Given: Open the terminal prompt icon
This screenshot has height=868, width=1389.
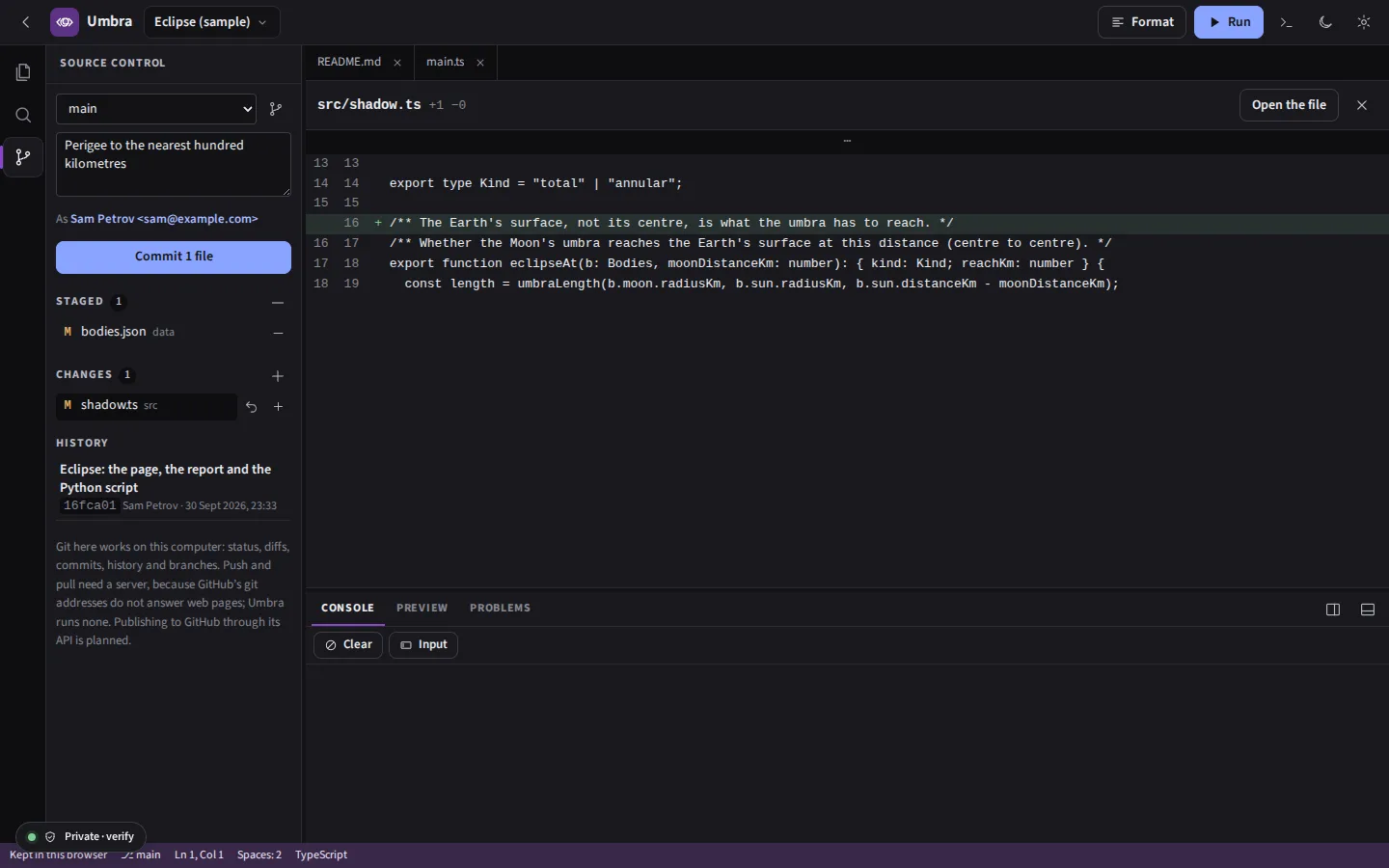Looking at the screenshot, I should click(1287, 22).
